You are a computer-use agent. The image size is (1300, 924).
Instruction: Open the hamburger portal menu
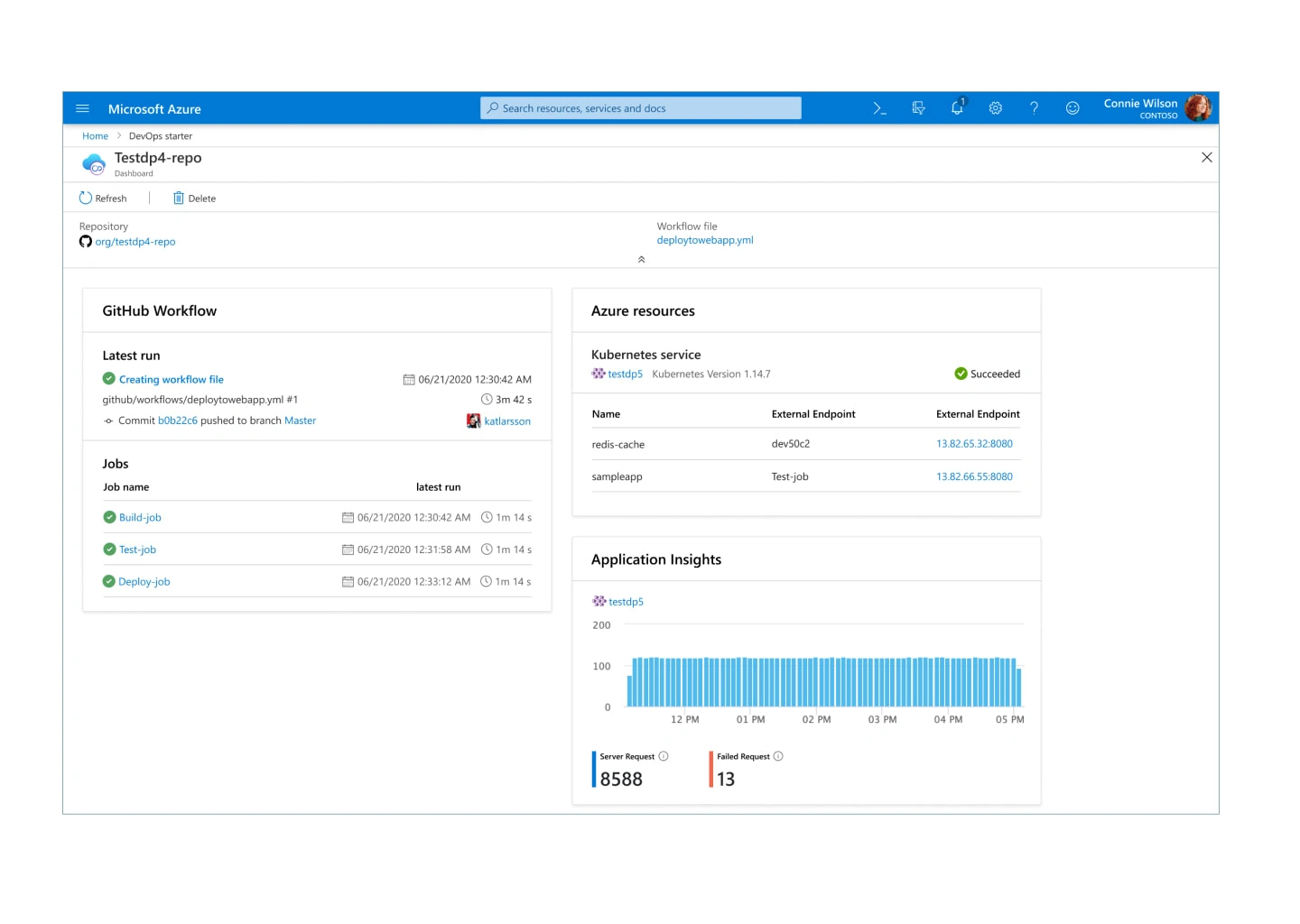click(x=82, y=108)
